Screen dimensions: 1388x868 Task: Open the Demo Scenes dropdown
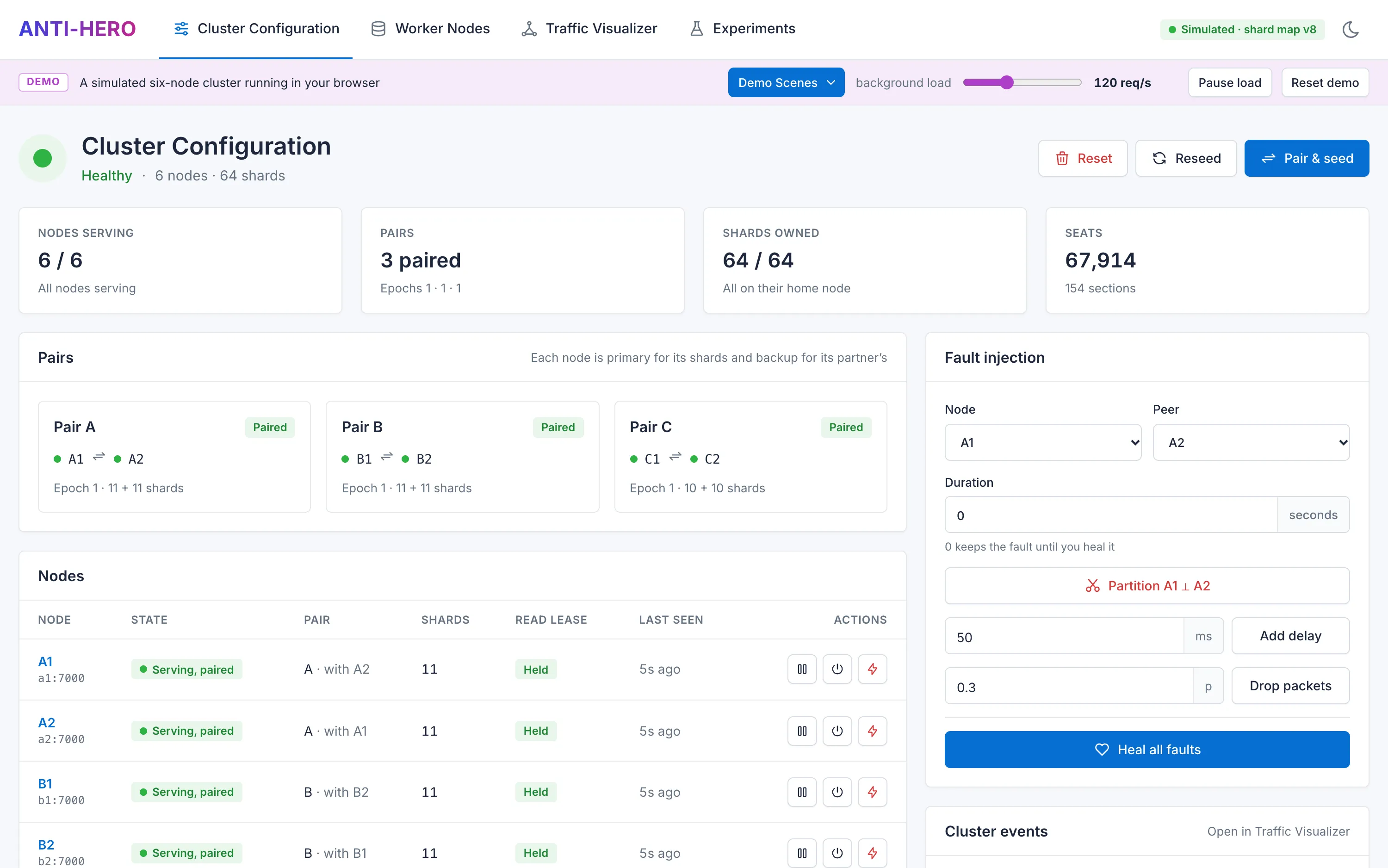click(786, 82)
